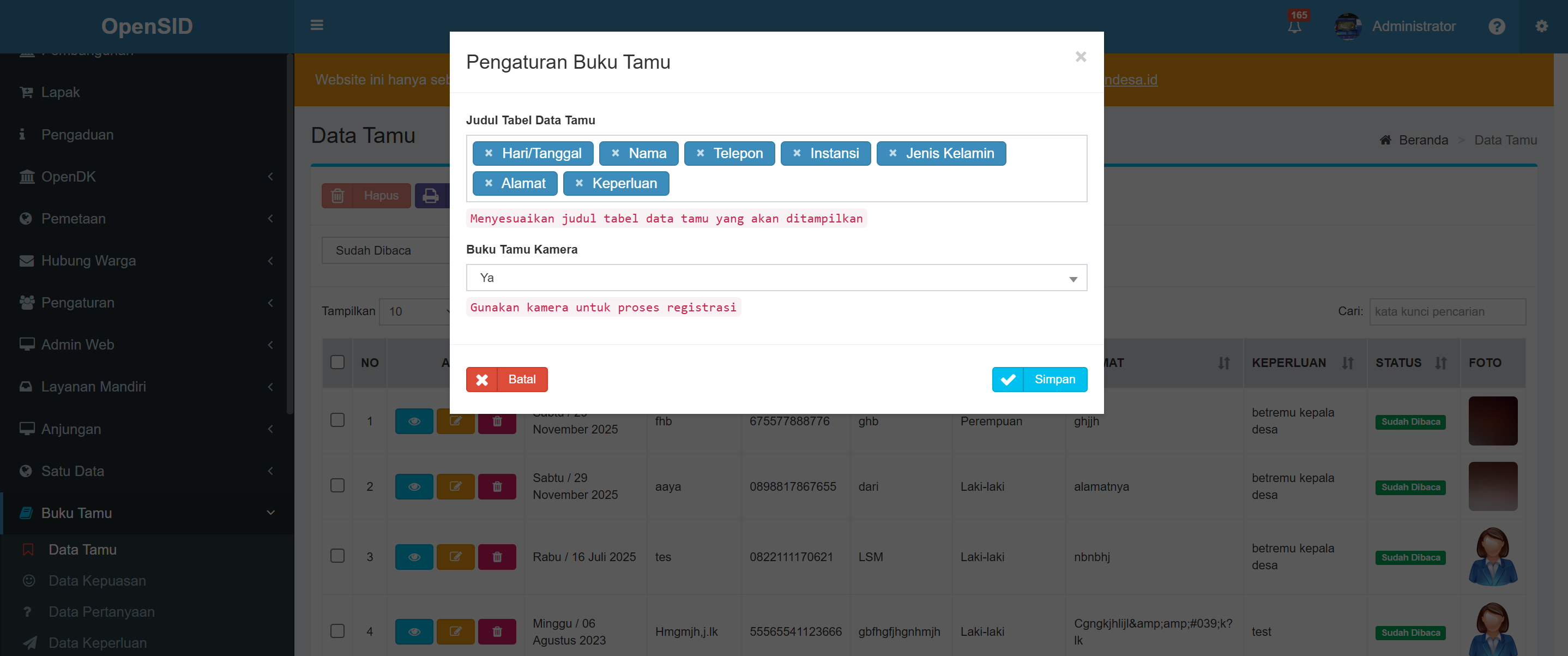Click the Simpan button

pyautogui.click(x=1039, y=379)
